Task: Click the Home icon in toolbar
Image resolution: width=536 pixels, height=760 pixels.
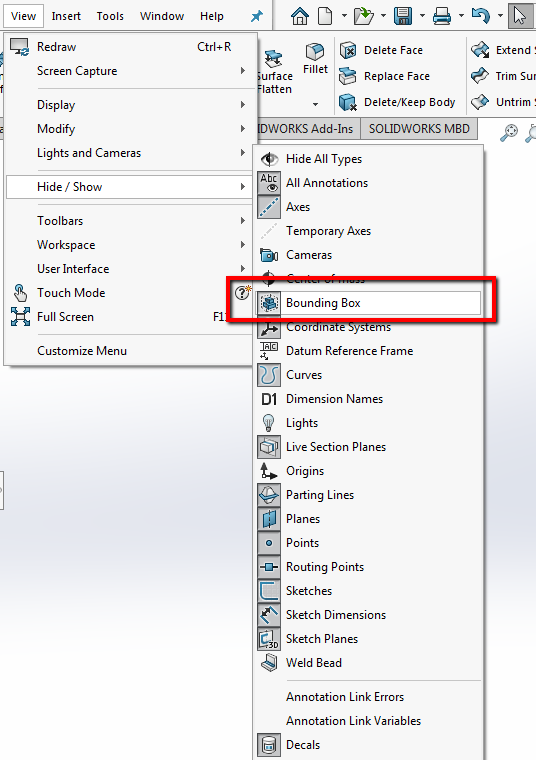Action: click(x=300, y=16)
